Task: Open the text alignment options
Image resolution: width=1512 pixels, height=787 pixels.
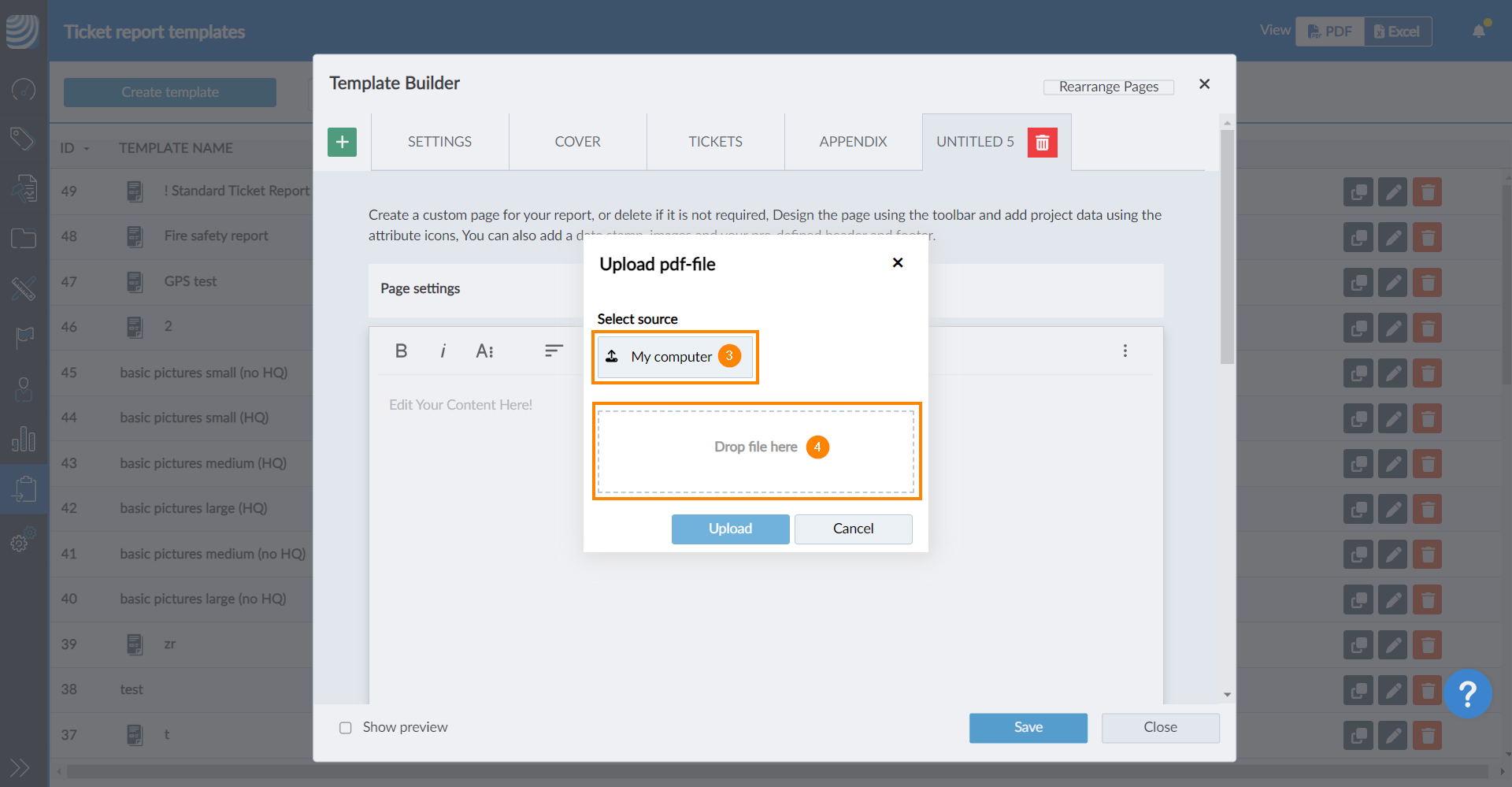Action: (x=554, y=351)
